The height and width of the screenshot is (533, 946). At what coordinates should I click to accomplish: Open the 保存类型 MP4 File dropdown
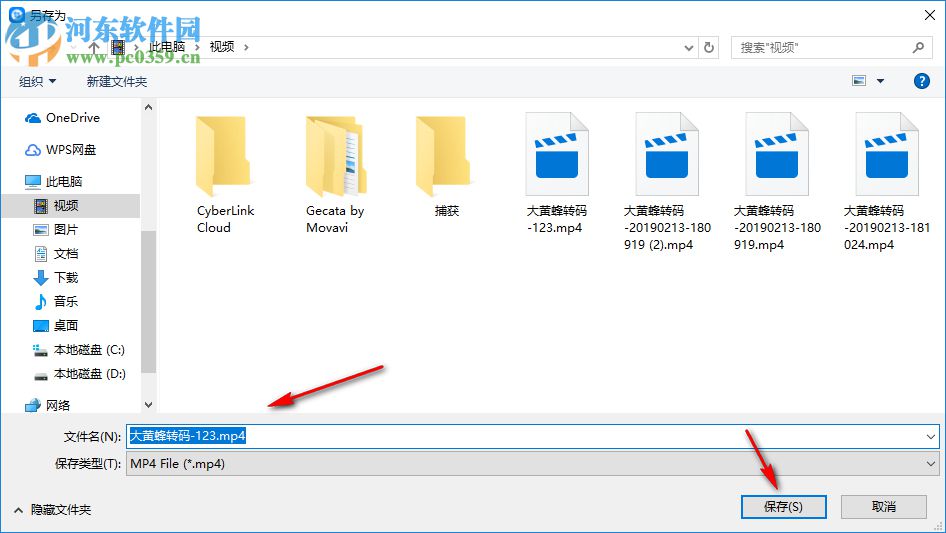[532, 464]
